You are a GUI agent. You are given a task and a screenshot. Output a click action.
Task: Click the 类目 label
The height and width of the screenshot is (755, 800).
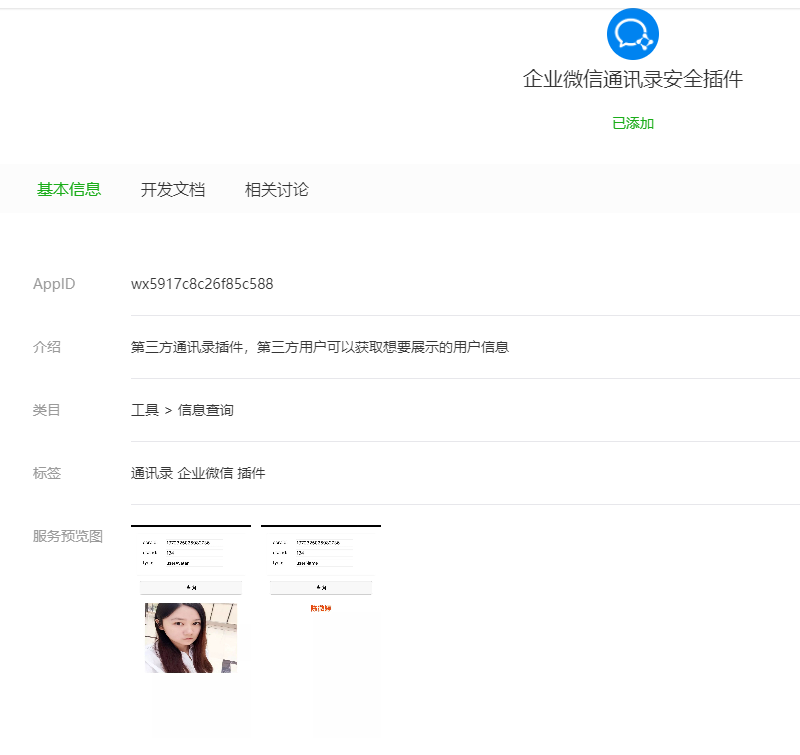pyautogui.click(x=47, y=410)
